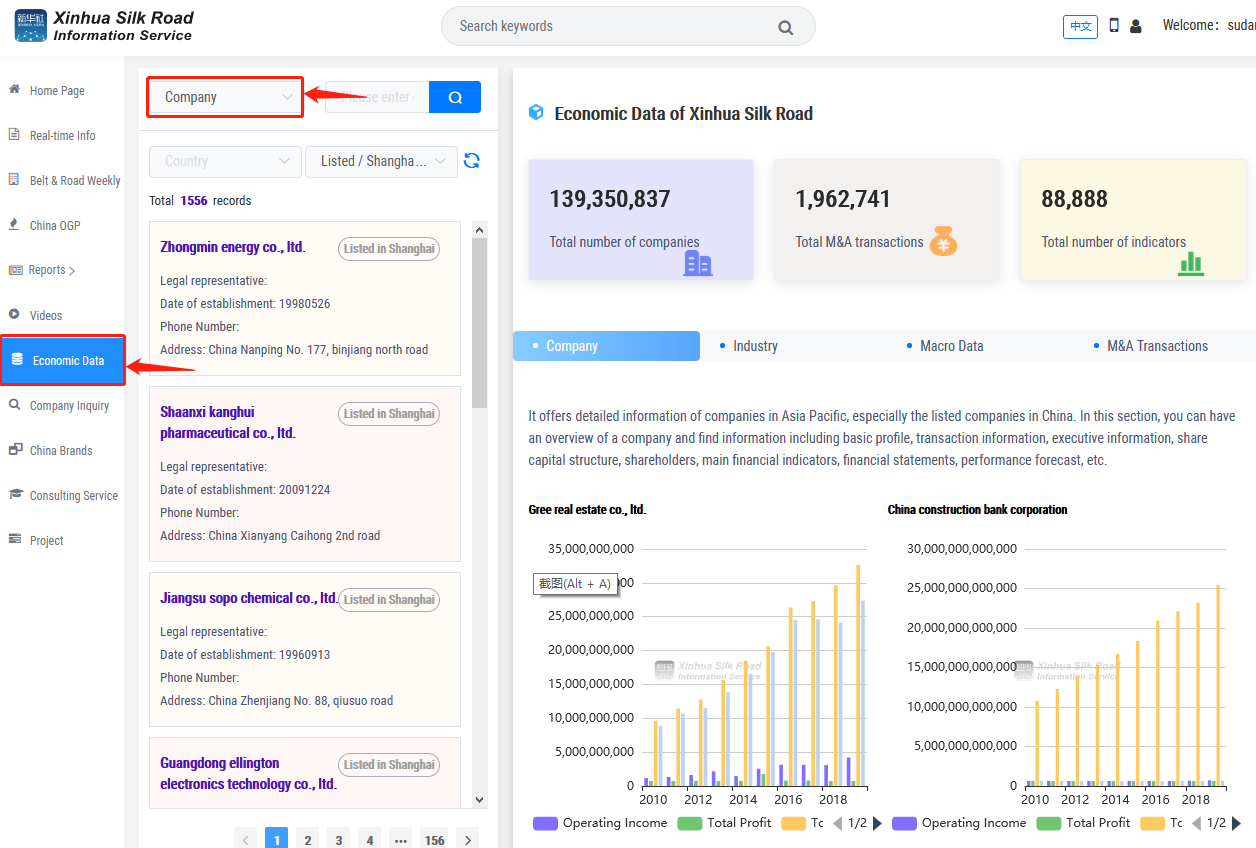1256x848 pixels.
Task: Click the Total M&A transactions card
Action: pos(886,220)
